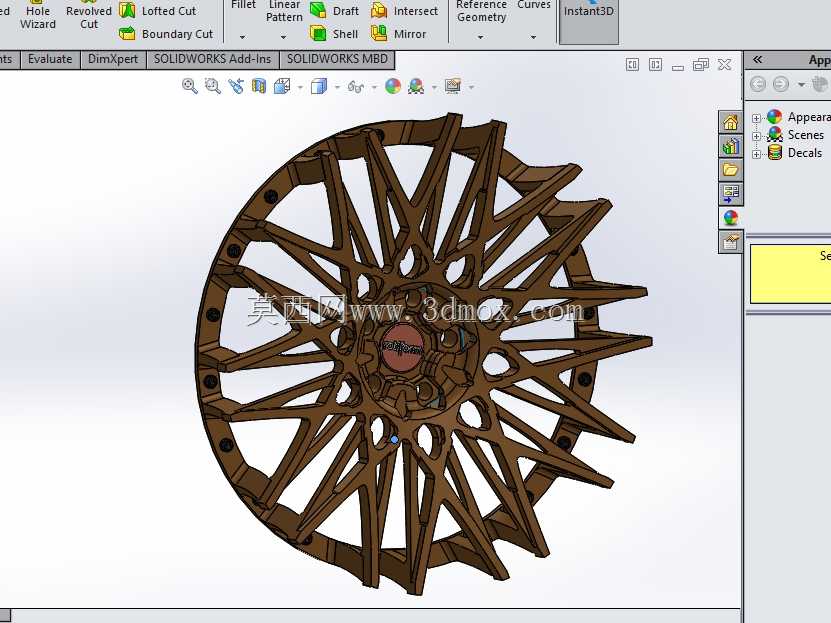
Task: Expand the View Orientation dropdown arrow
Action: (300, 87)
